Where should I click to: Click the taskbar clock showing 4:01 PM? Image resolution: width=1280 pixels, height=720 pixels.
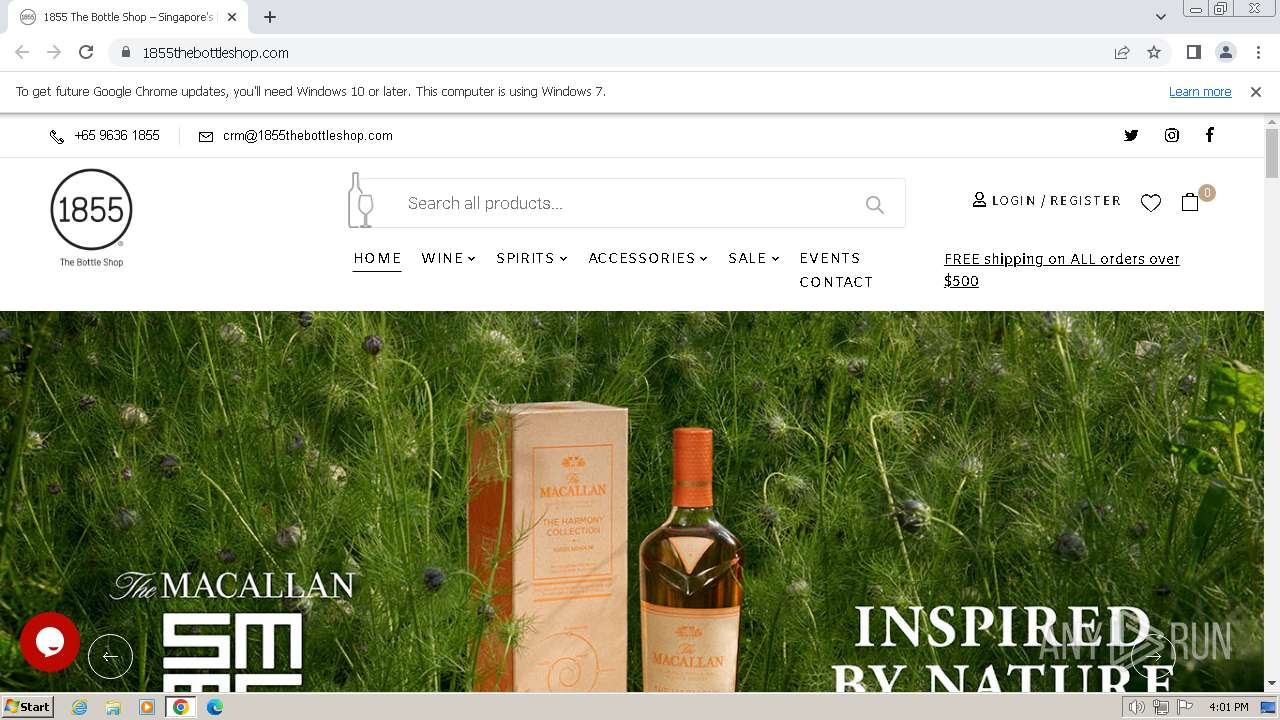[1228, 707]
